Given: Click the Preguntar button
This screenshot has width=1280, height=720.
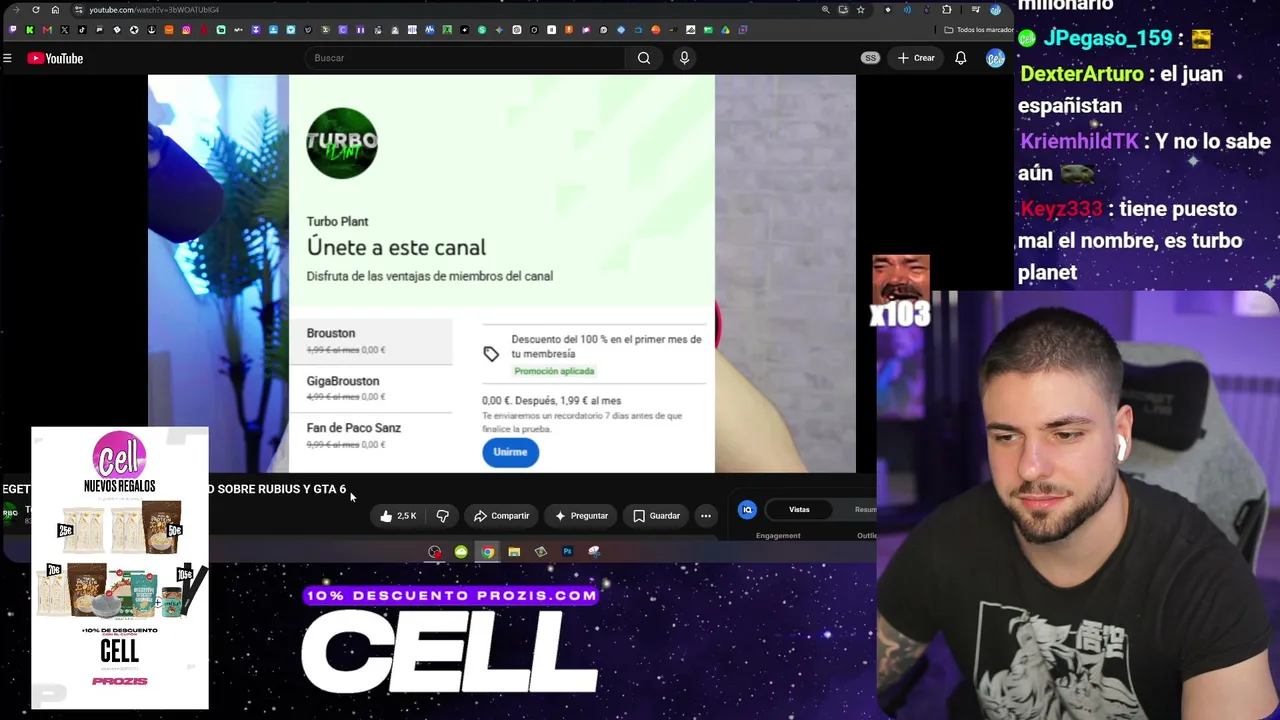Looking at the screenshot, I should pos(581,516).
